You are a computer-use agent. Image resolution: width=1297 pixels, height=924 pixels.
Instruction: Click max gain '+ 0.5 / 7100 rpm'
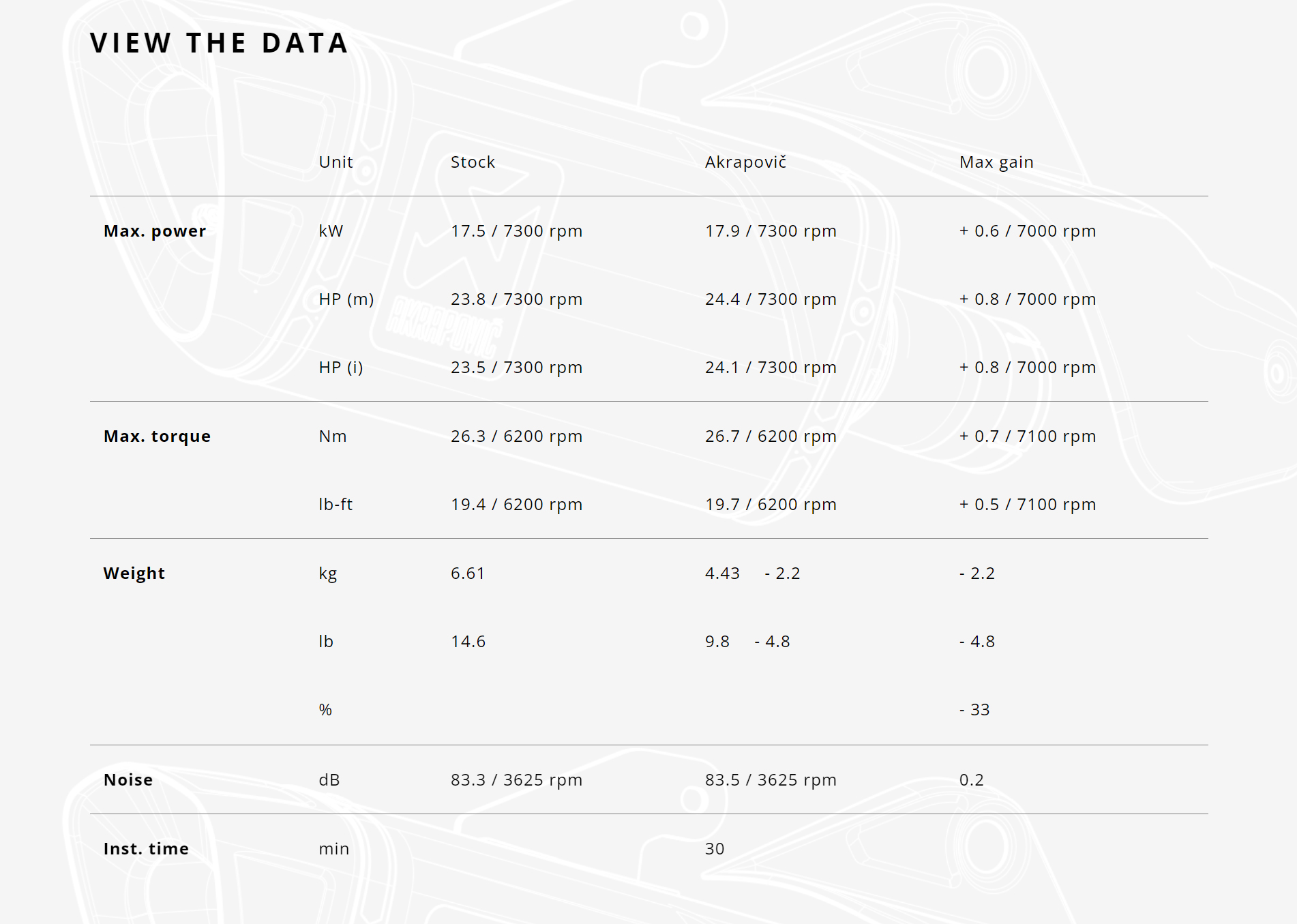(1028, 505)
